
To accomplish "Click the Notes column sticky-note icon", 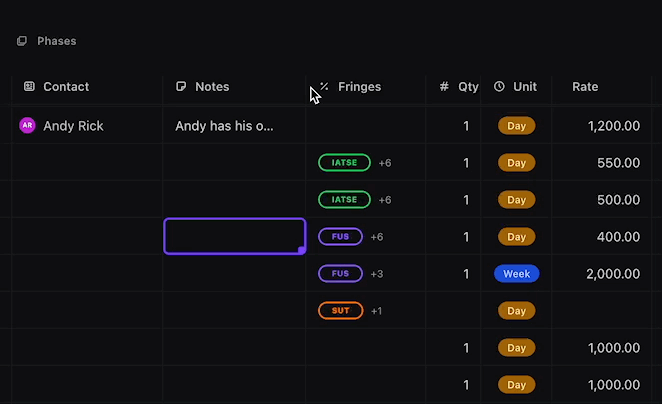I will point(181,87).
